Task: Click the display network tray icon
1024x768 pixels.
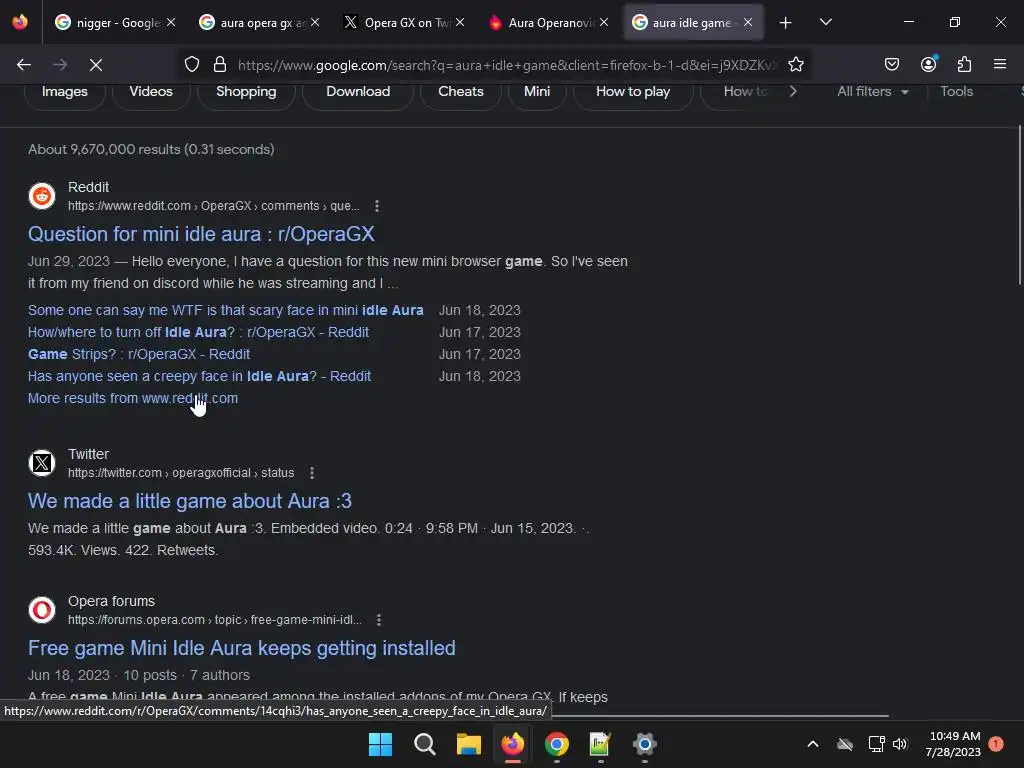Action: click(x=876, y=744)
